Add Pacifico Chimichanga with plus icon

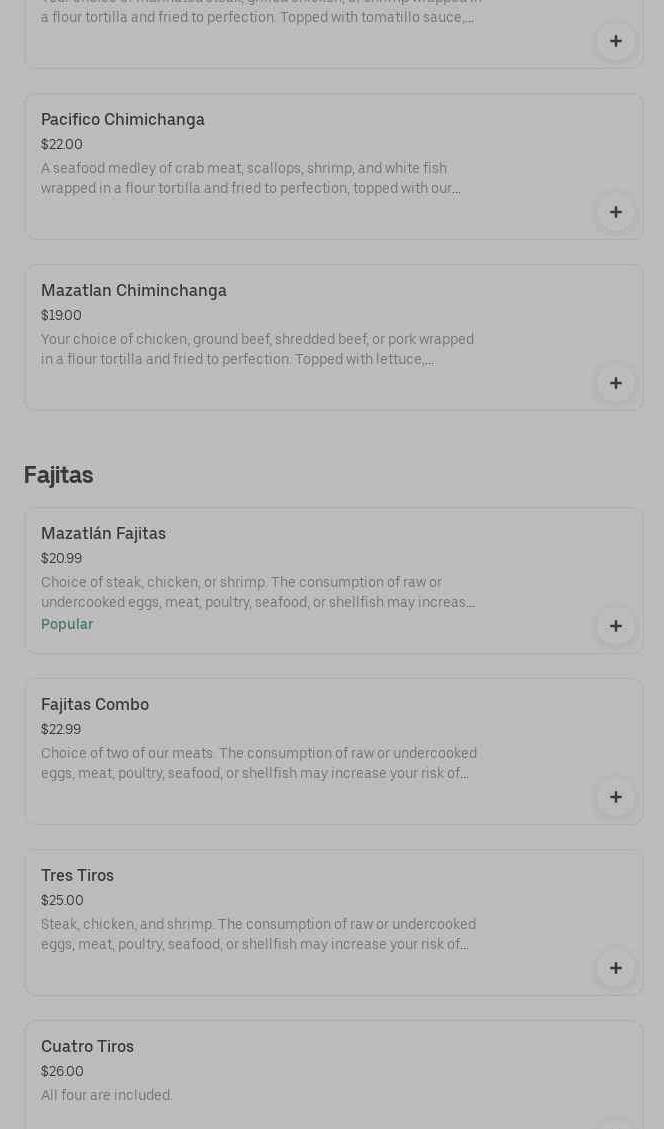click(x=615, y=212)
